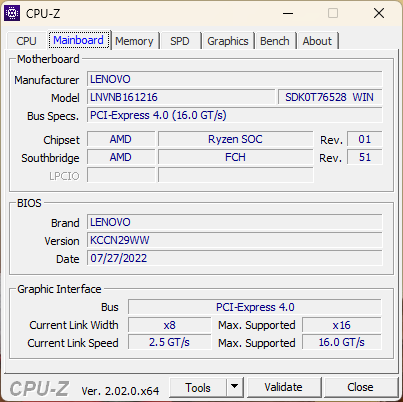The image size is (403, 402).
Task: Minimize the CPU-Z window
Action: (x=288, y=13)
